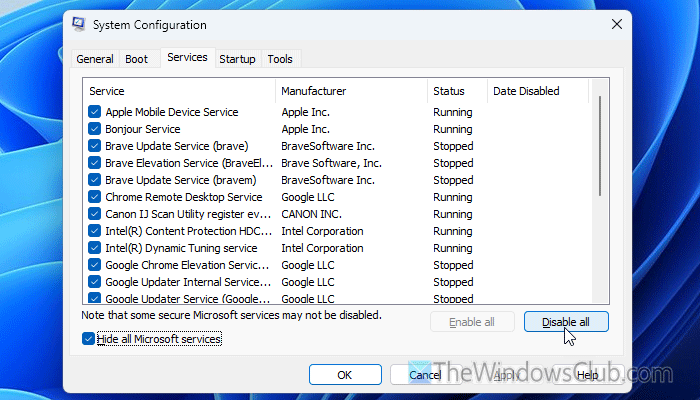Select the Services tab
700x400 pixels.
(188, 58)
